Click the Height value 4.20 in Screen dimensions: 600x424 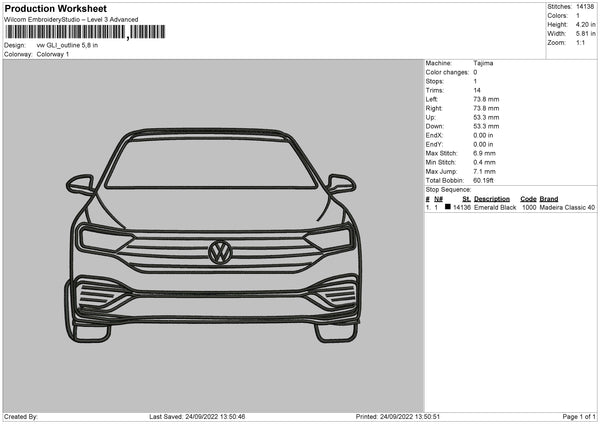(585, 24)
